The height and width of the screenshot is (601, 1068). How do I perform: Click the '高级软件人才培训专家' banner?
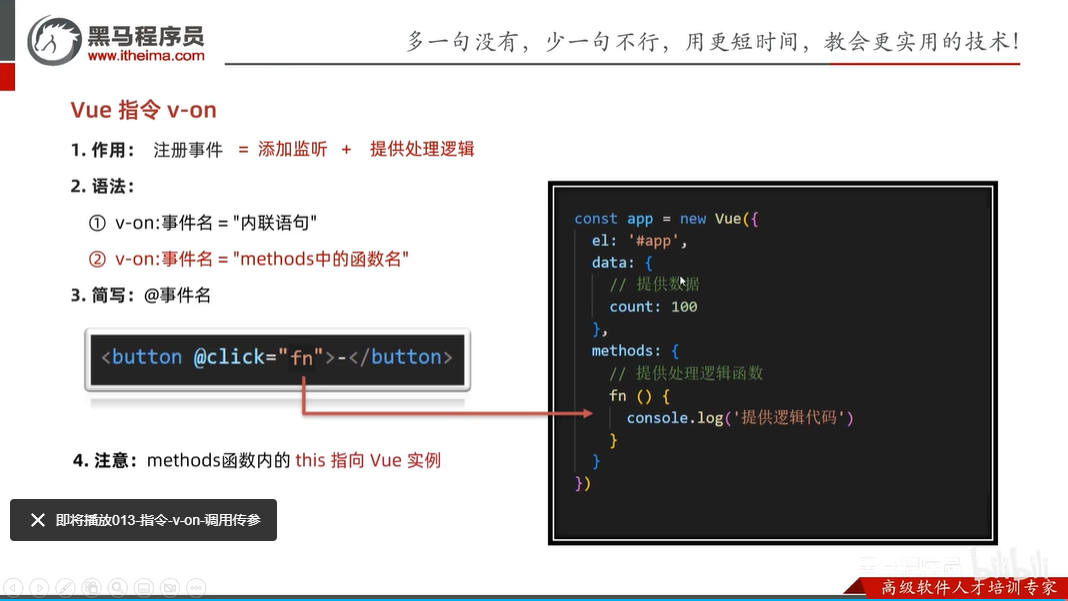969,587
